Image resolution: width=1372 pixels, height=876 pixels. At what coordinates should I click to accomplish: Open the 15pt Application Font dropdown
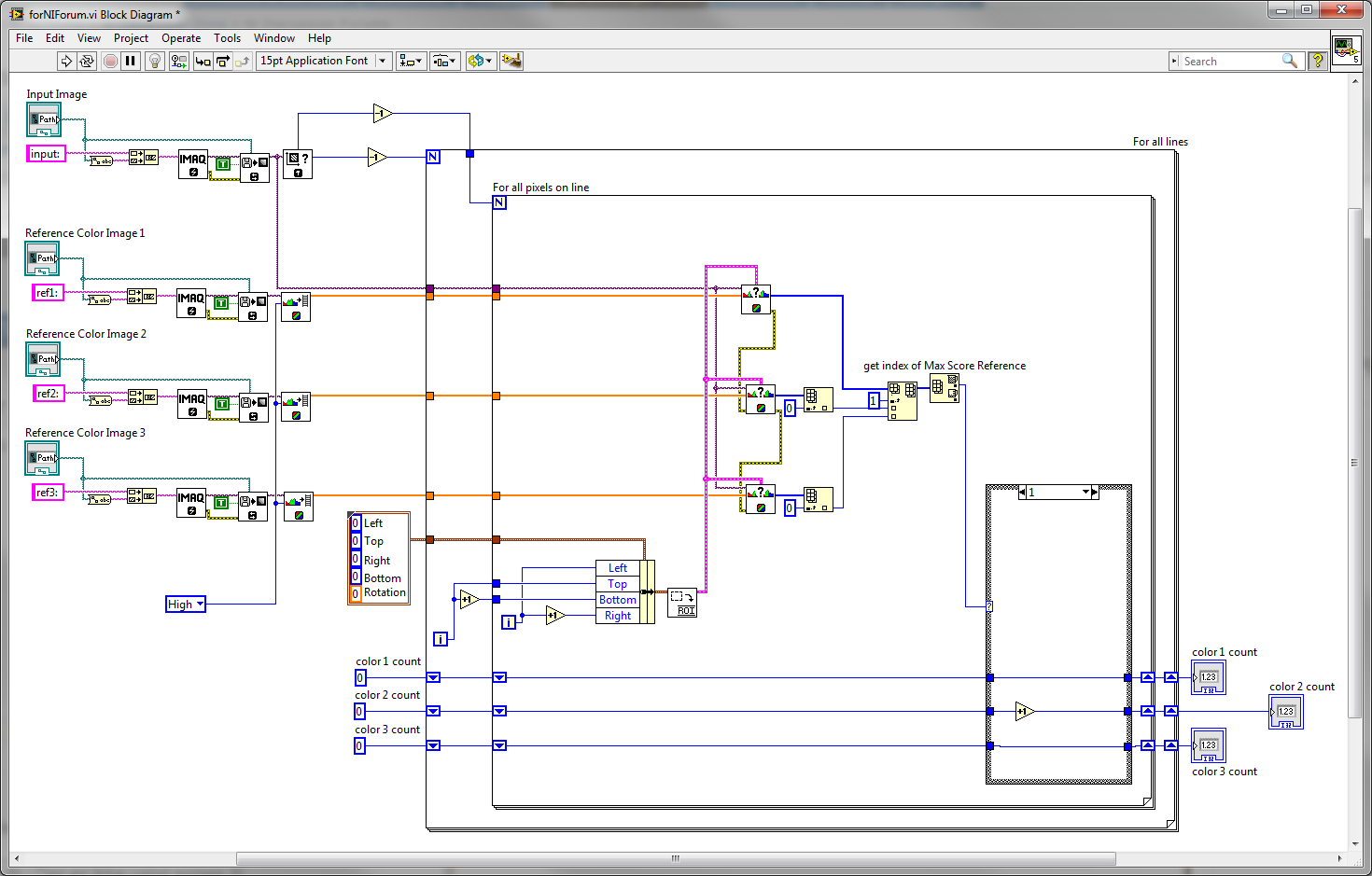point(323,61)
